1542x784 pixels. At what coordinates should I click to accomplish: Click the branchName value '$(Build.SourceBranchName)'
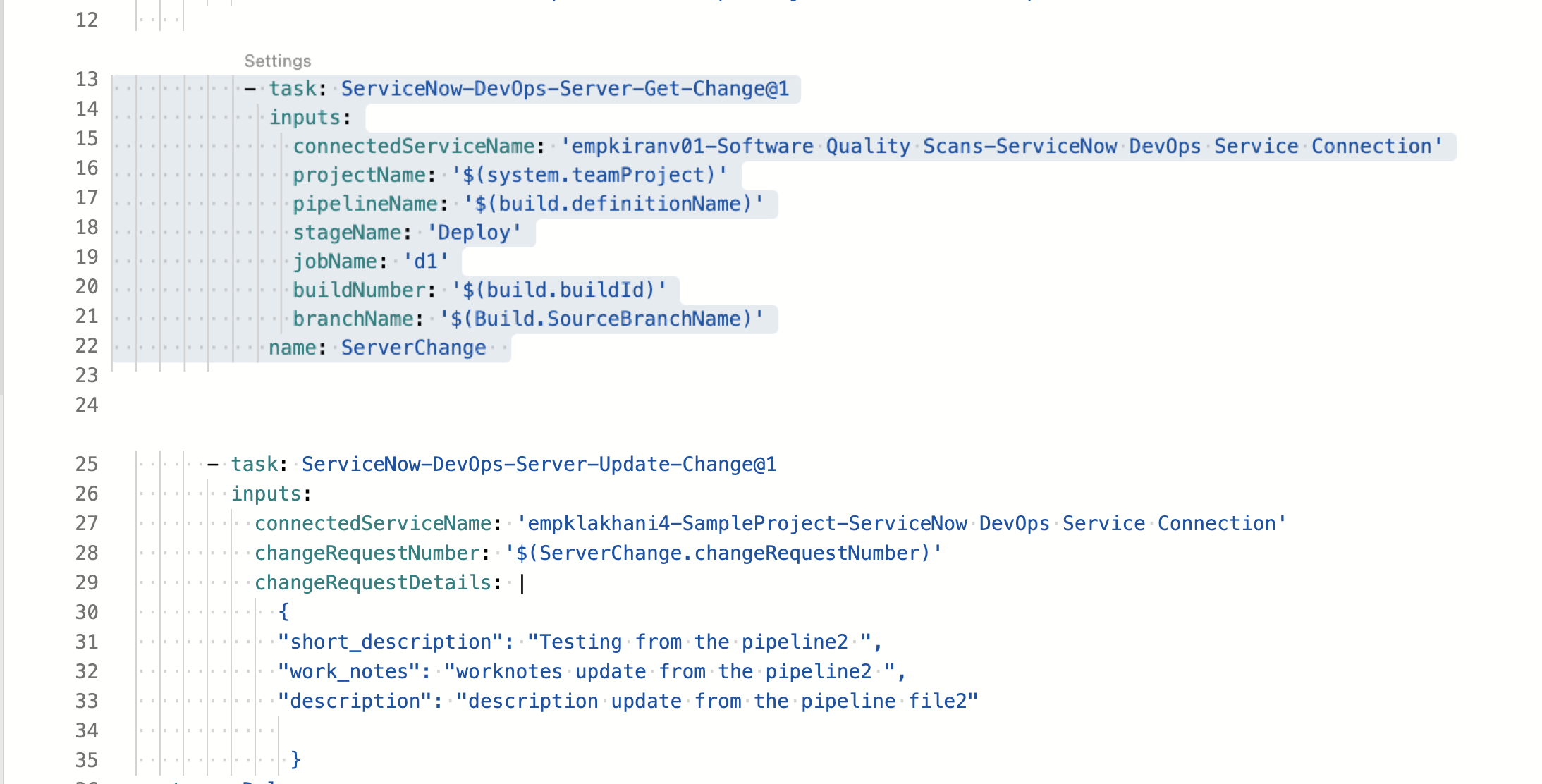point(601,319)
